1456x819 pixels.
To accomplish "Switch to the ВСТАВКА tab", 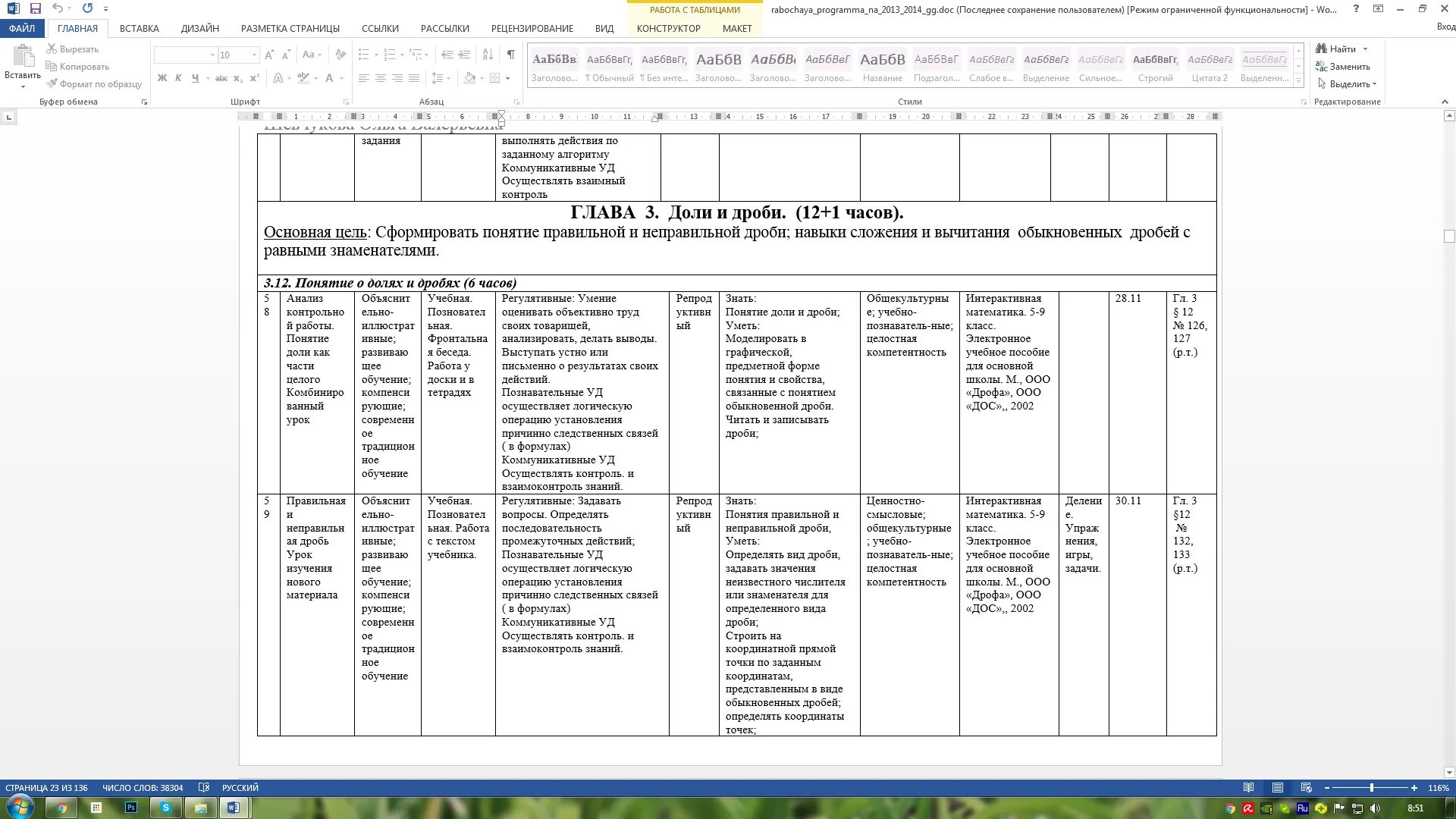I will coord(140,28).
